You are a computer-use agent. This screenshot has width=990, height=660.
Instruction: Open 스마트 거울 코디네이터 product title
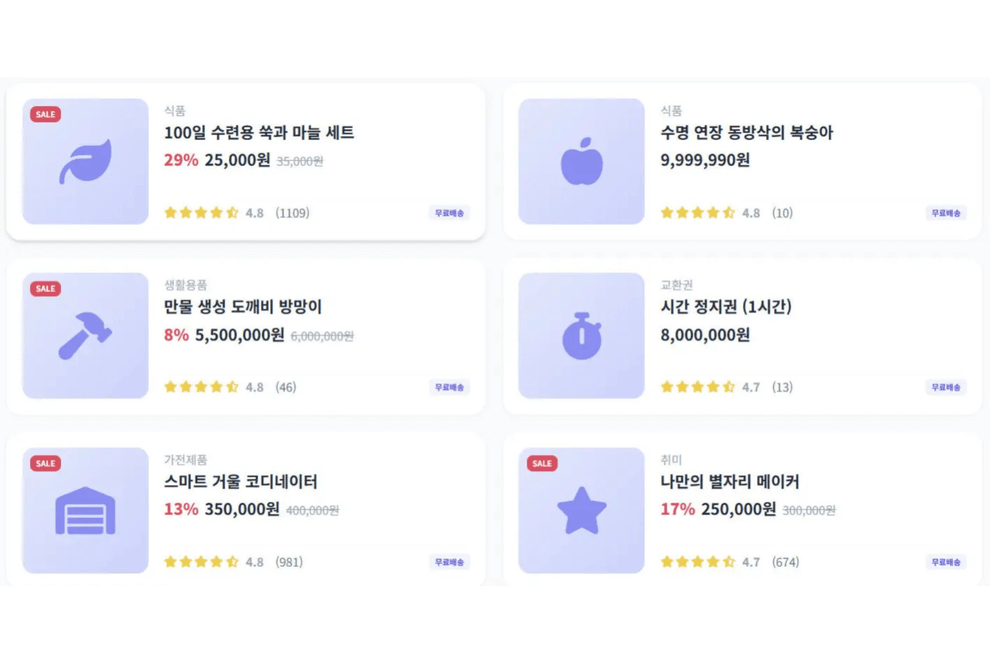point(241,482)
